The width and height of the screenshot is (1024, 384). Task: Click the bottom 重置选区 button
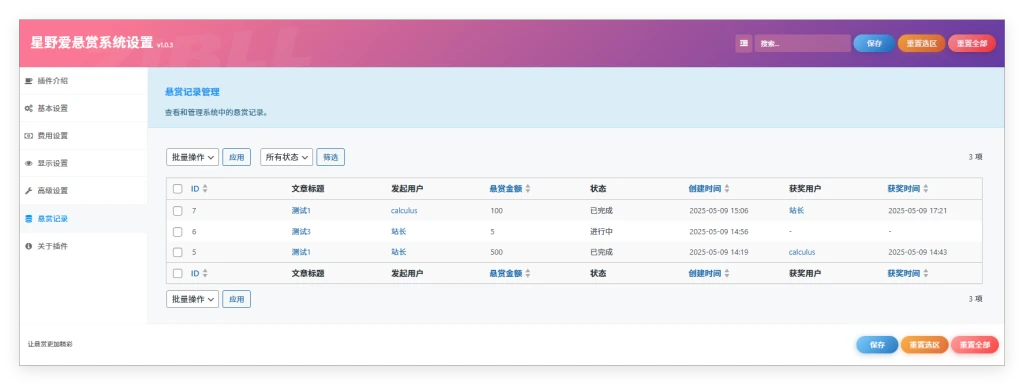point(925,345)
